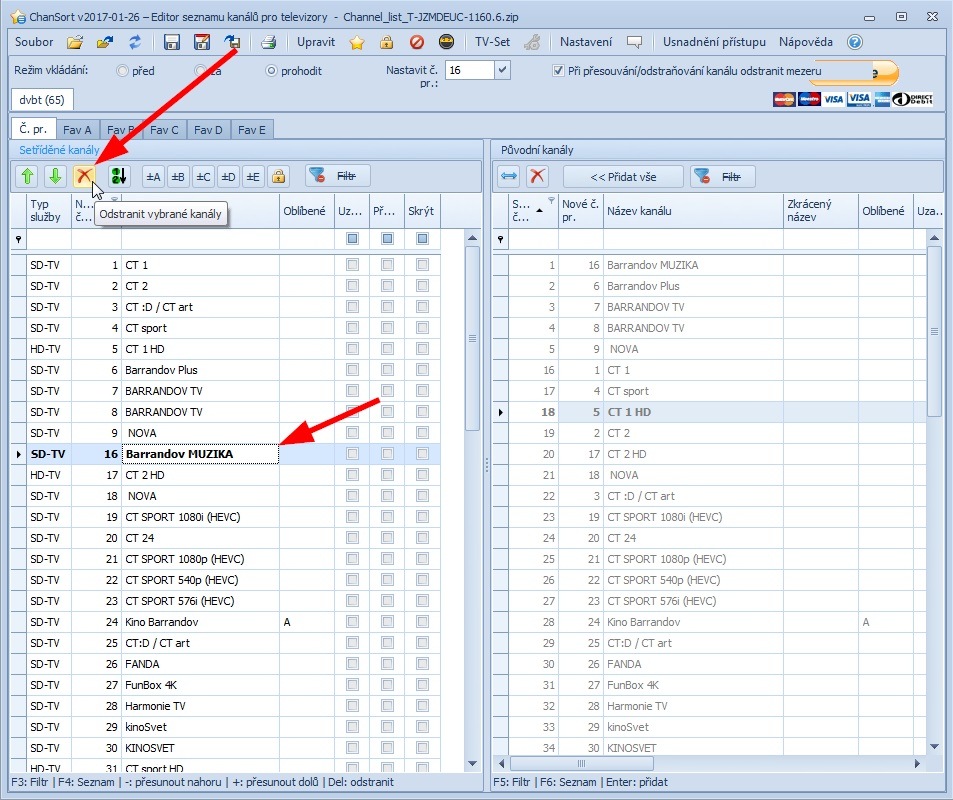Screen dimensions: 953x800
Task: Click the blue help question mark icon
Action: tap(855, 42)
